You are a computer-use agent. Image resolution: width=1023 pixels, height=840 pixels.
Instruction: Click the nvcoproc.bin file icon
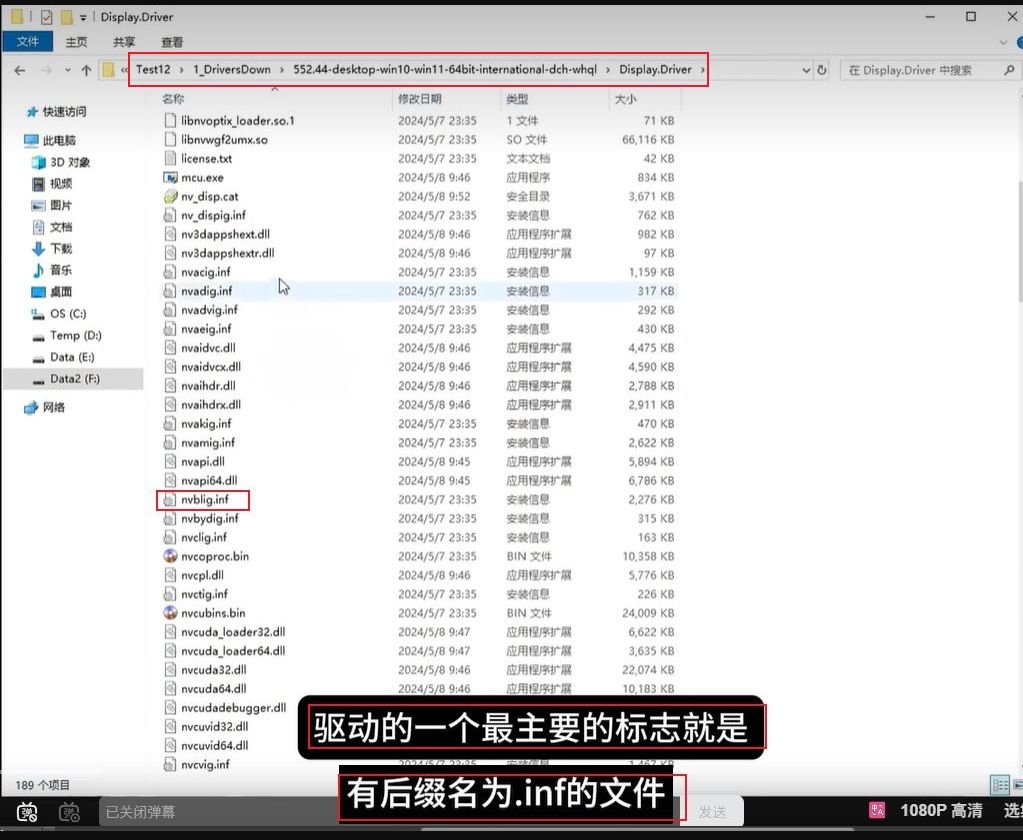(170, 556)
